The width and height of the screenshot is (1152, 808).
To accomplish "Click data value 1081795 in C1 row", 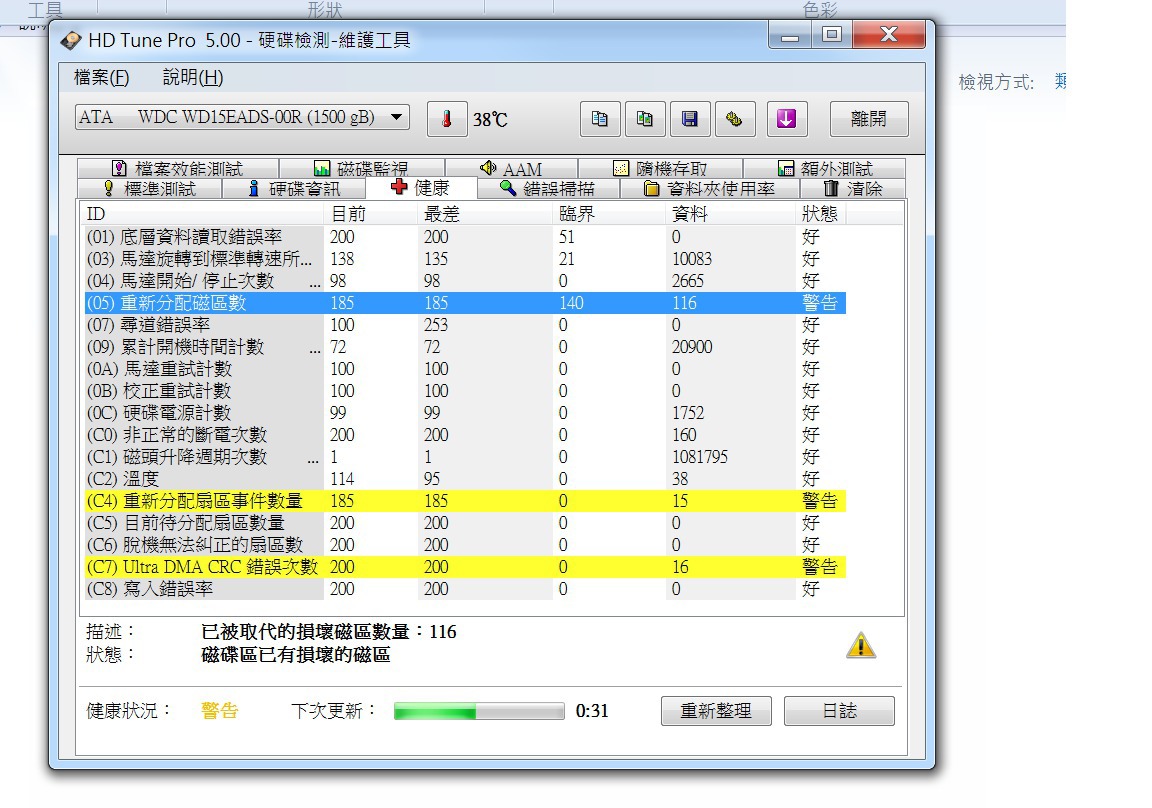I will pyautogui.click(x=699, y=457).
